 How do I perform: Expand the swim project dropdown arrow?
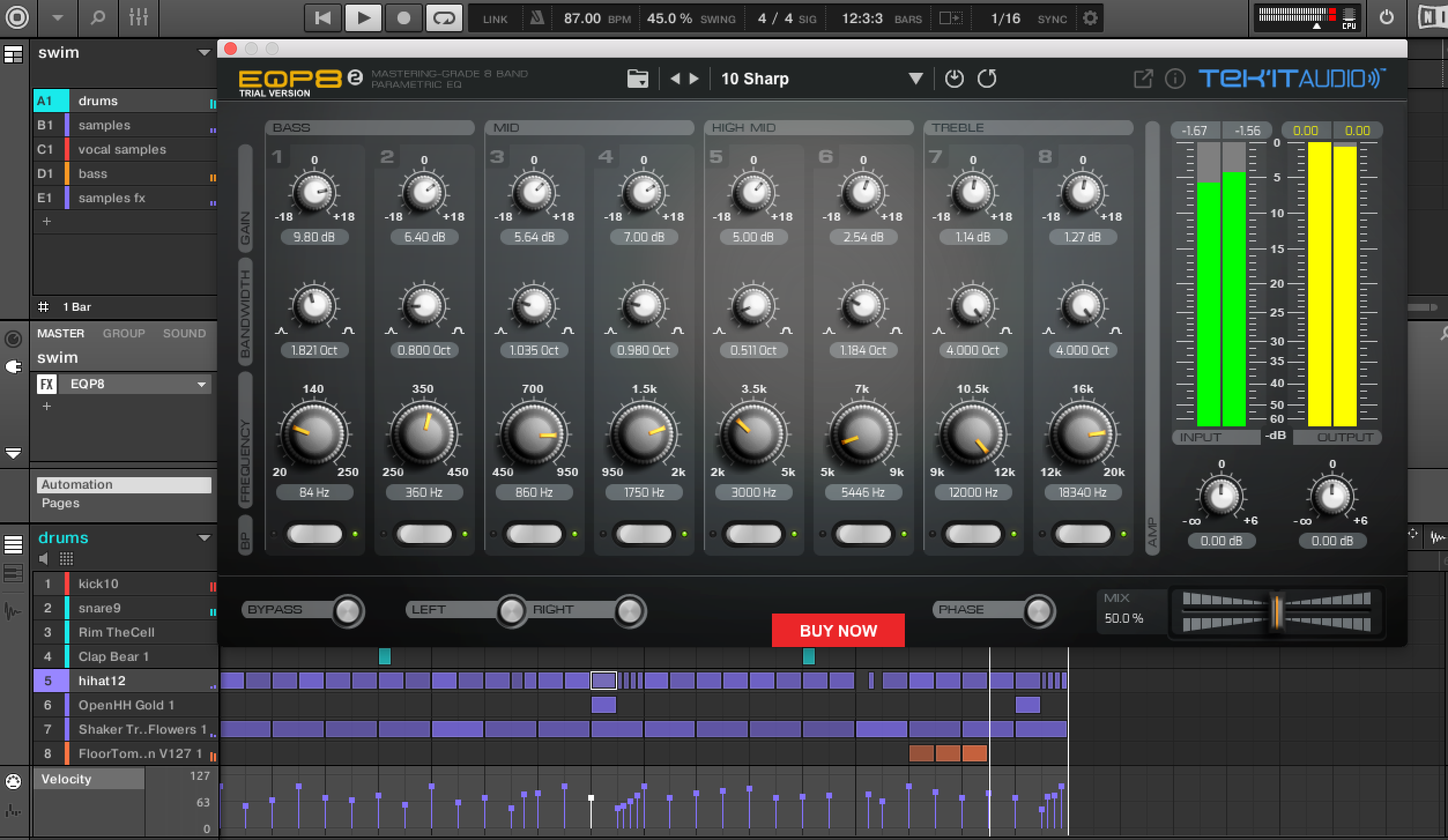coord(203,53)
